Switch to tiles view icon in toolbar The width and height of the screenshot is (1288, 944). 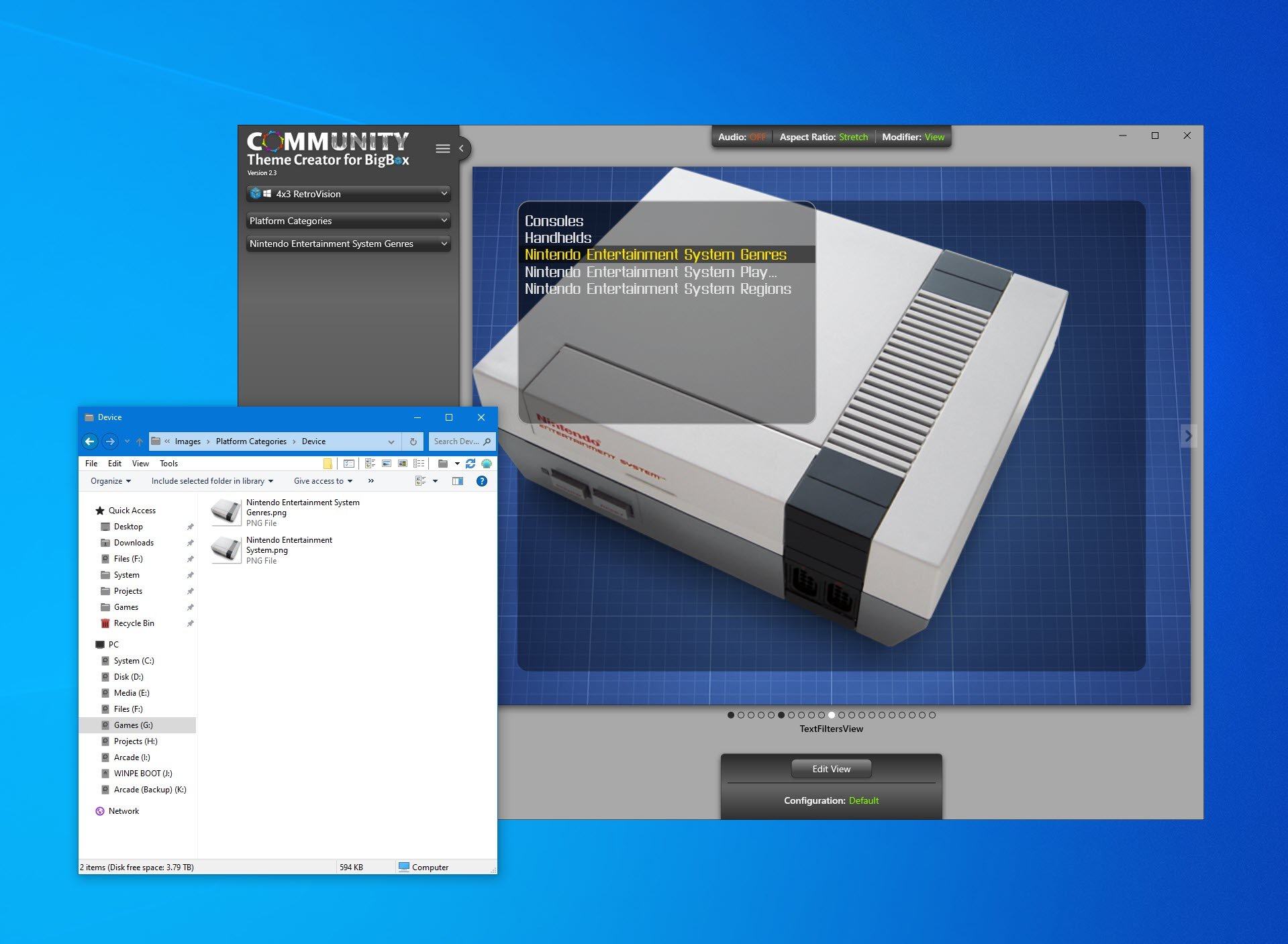[x=370, y=463]
